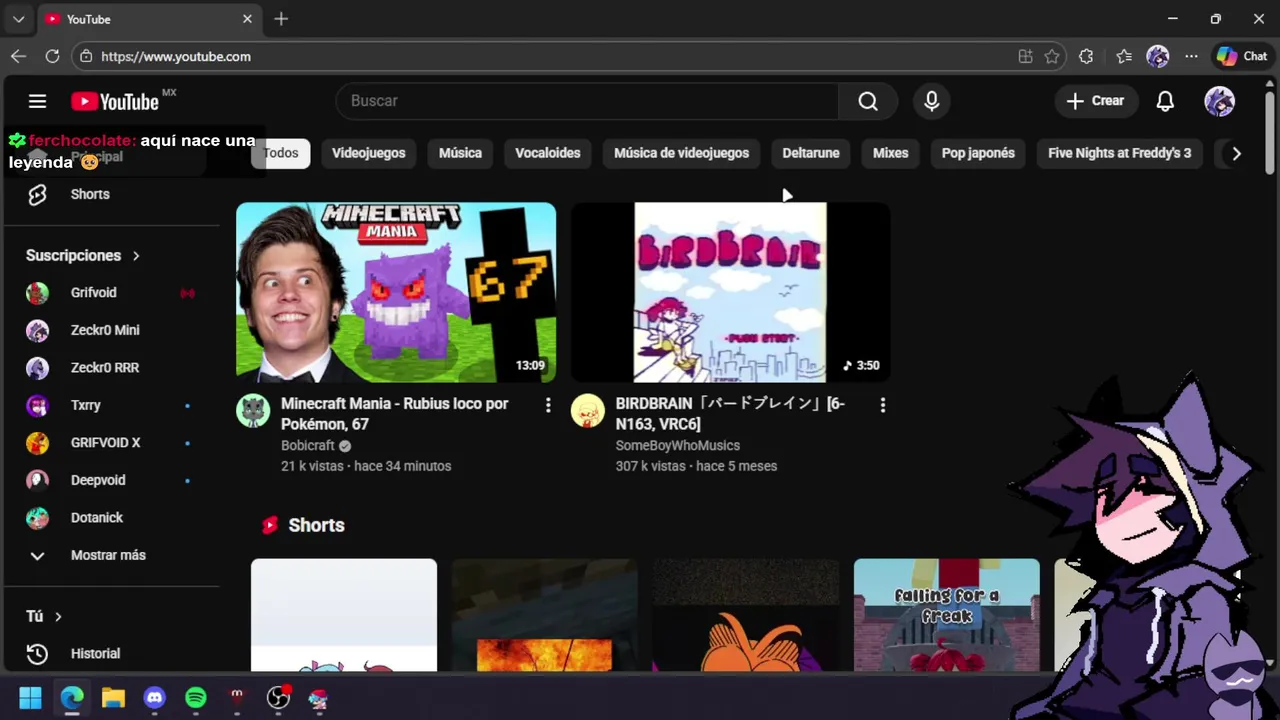Select the Vocaloides filter chip
The height and width of the screenshot is (720, 1280).
[x=548, y=153]
